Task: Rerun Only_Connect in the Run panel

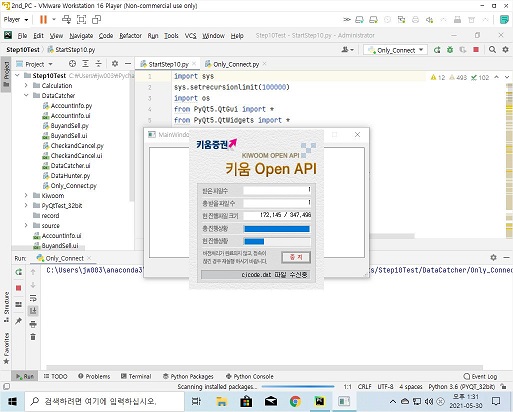Action: pos(19,272)
